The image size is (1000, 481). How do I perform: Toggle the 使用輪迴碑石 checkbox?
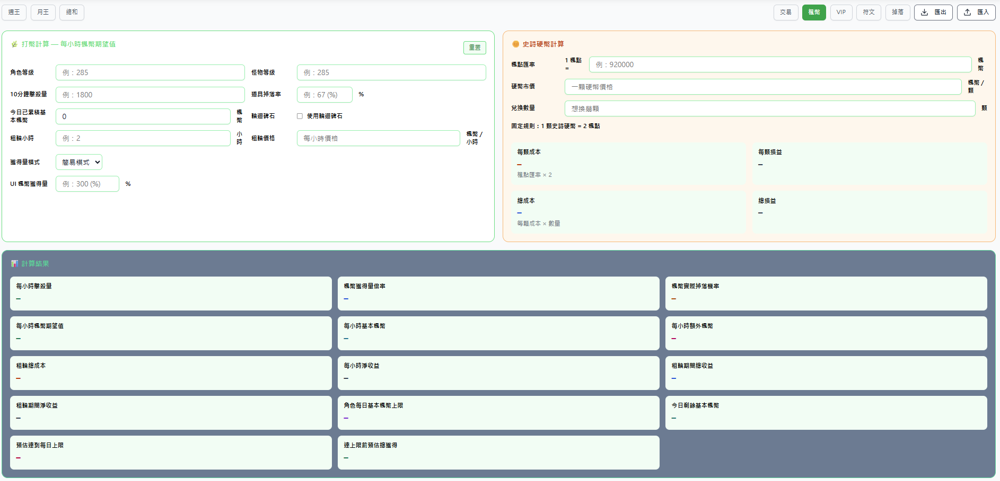tap(300, 116)
